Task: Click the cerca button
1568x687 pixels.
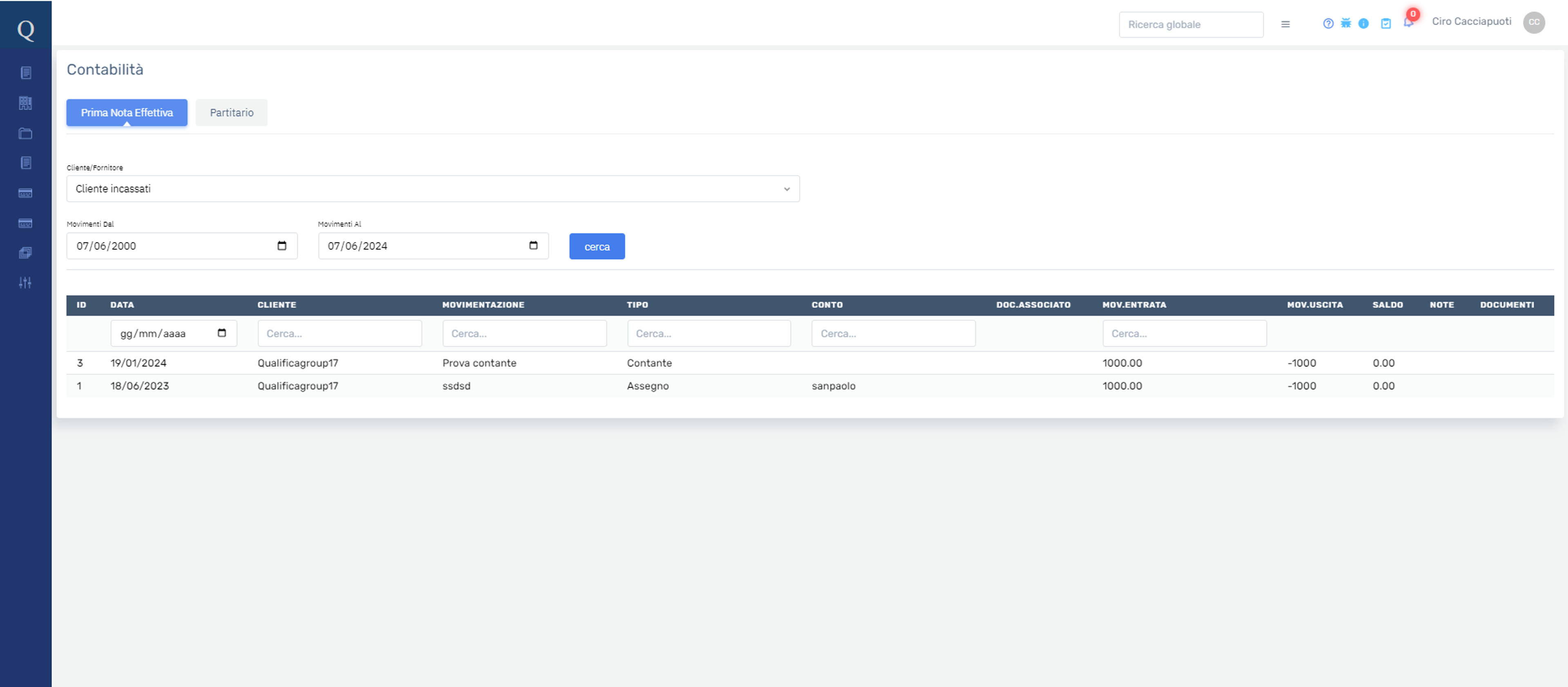Action: point(597,247)
